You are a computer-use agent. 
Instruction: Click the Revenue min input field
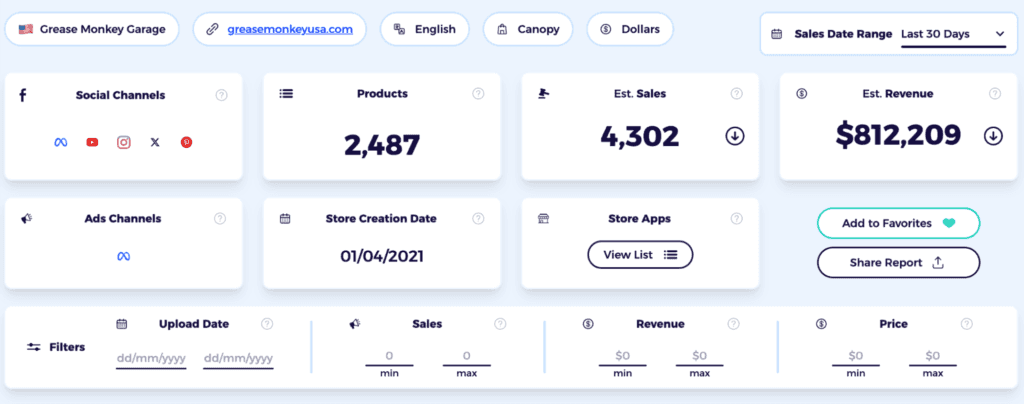(622, 357)
